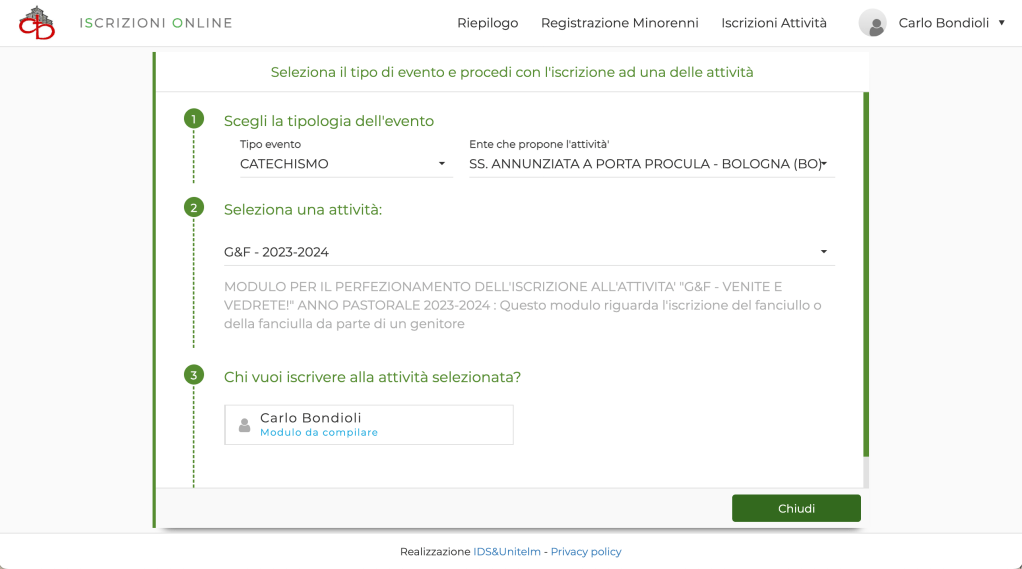This screenshot has width=1022, height=569.
Task: Click the person icon in Carlo Bondioli card
Action: (245, 425)
